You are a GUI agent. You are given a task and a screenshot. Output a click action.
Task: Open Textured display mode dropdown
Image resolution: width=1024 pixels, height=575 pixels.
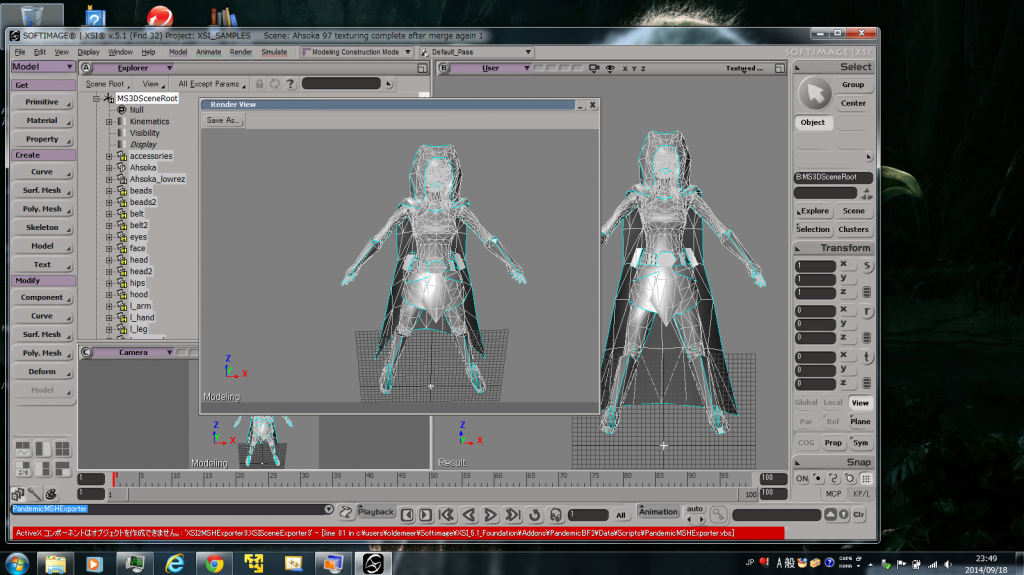(744, 68)
